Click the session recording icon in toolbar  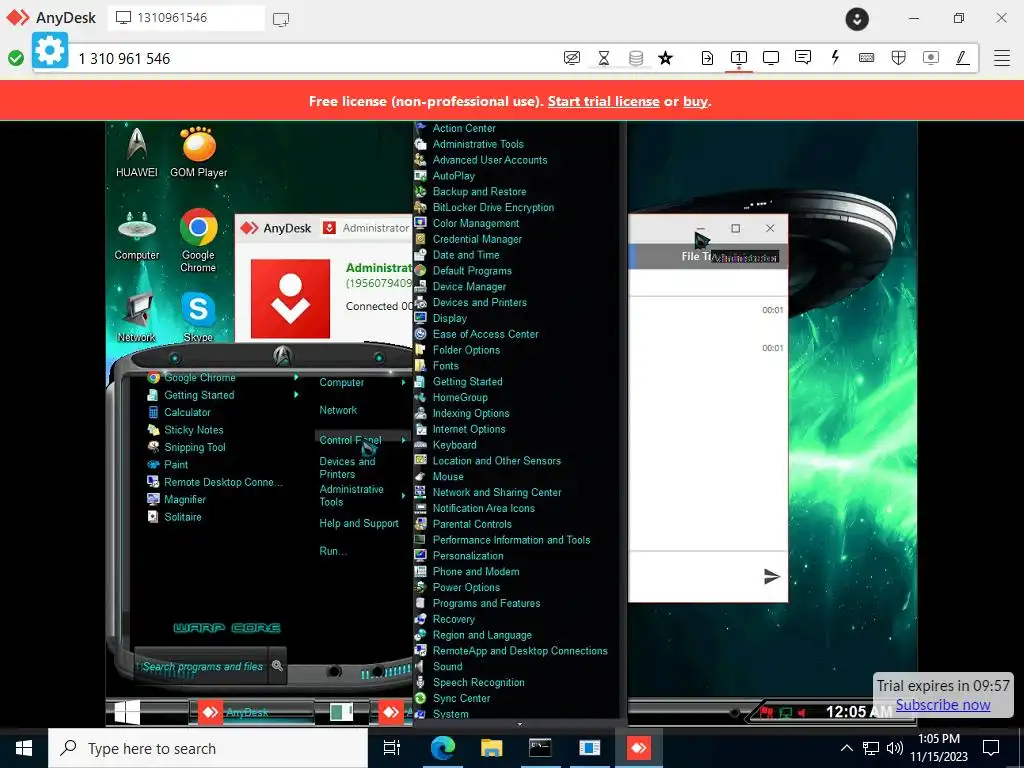pos(931,58)
